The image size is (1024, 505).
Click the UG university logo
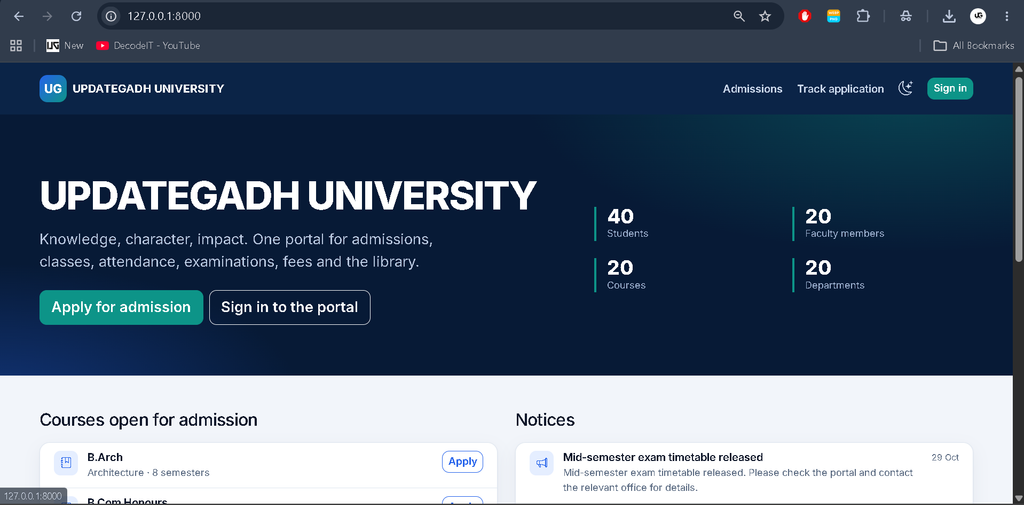(53, 89)
